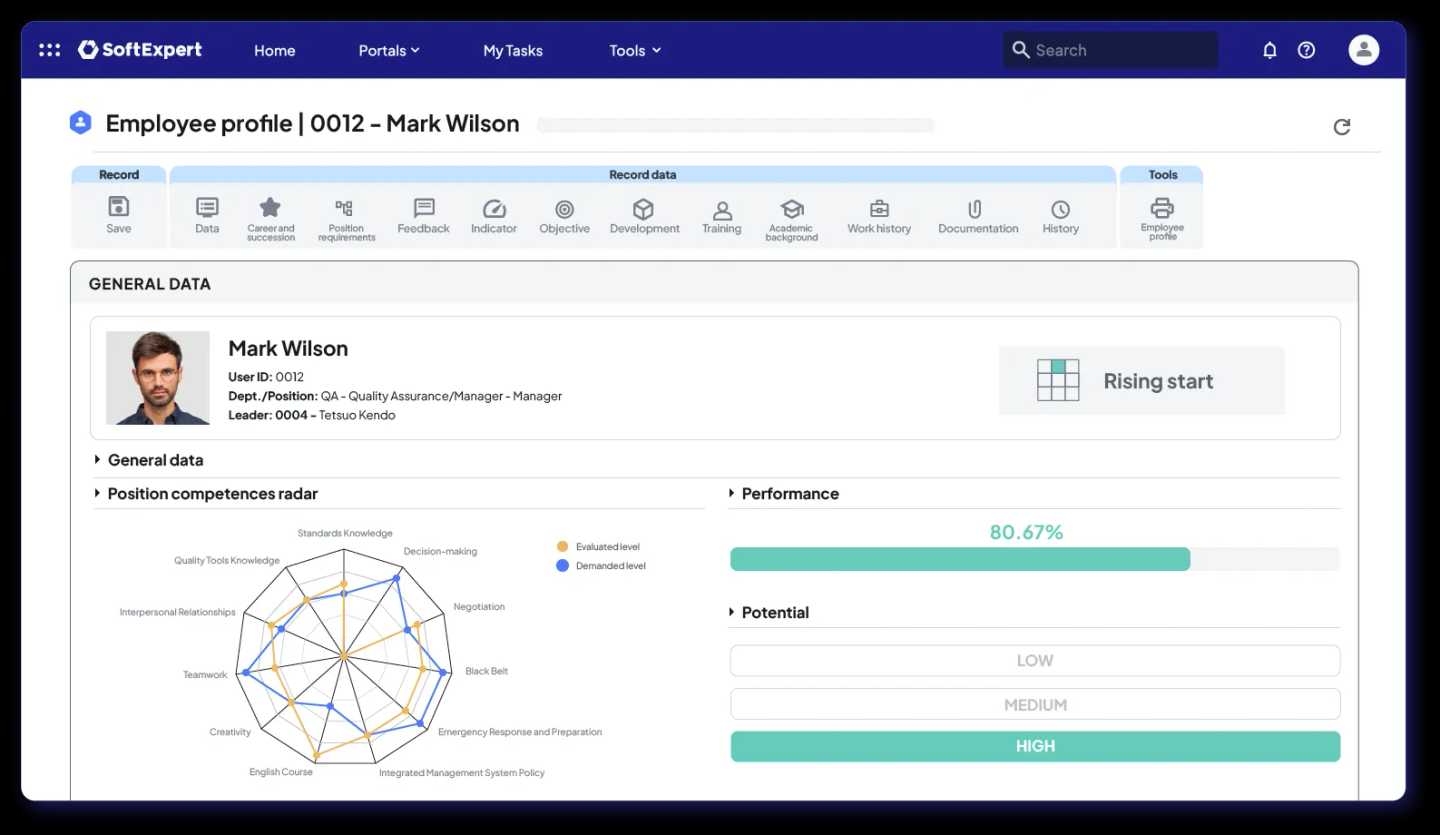Click the Work history briefcase icon
The height and width of the screenshot is (835, 1440).
click(x=879, y=209)
